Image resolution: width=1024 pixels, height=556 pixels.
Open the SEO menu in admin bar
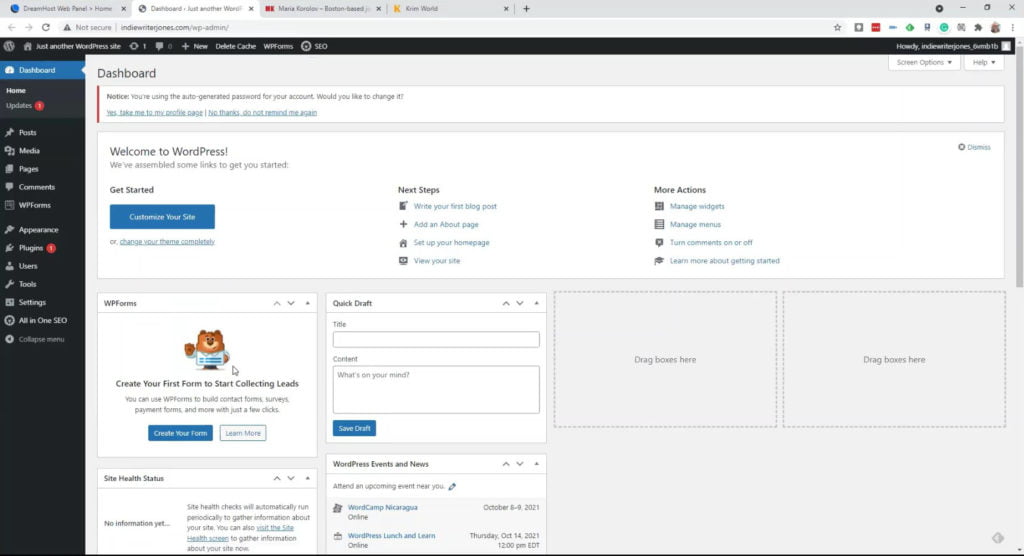point(314,46)
